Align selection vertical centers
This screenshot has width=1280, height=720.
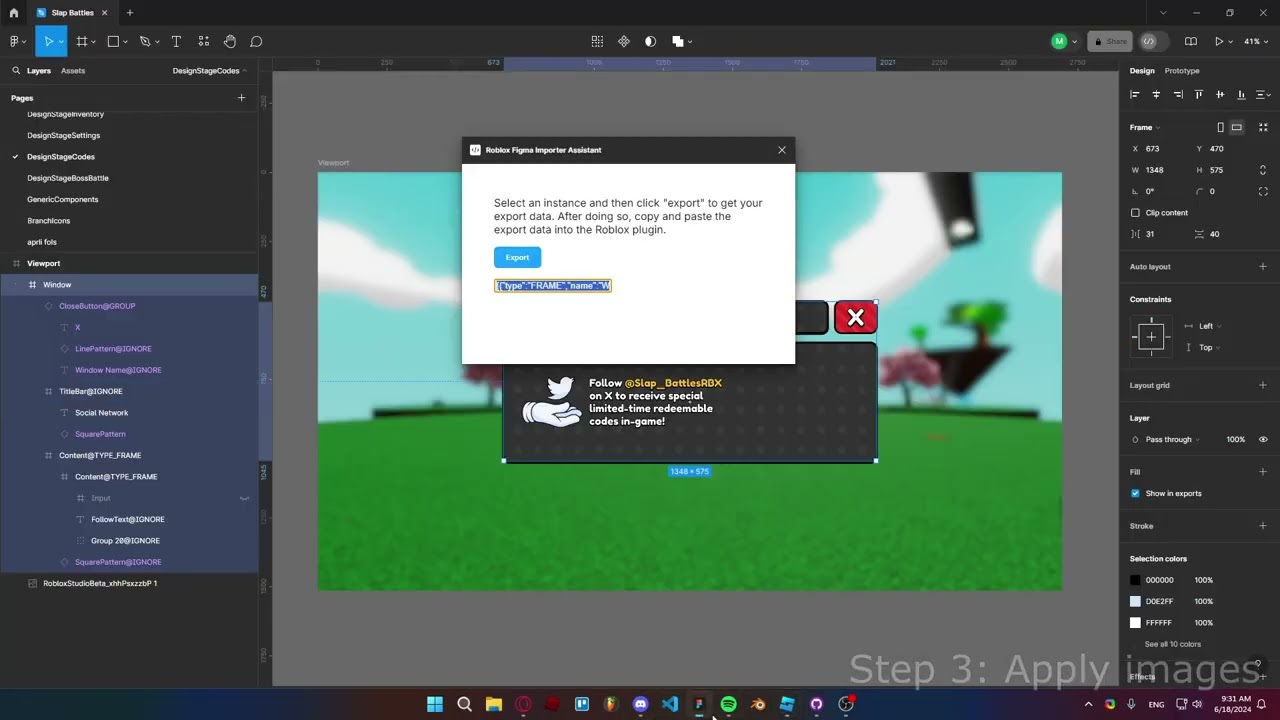click(x=1220, y=94)
